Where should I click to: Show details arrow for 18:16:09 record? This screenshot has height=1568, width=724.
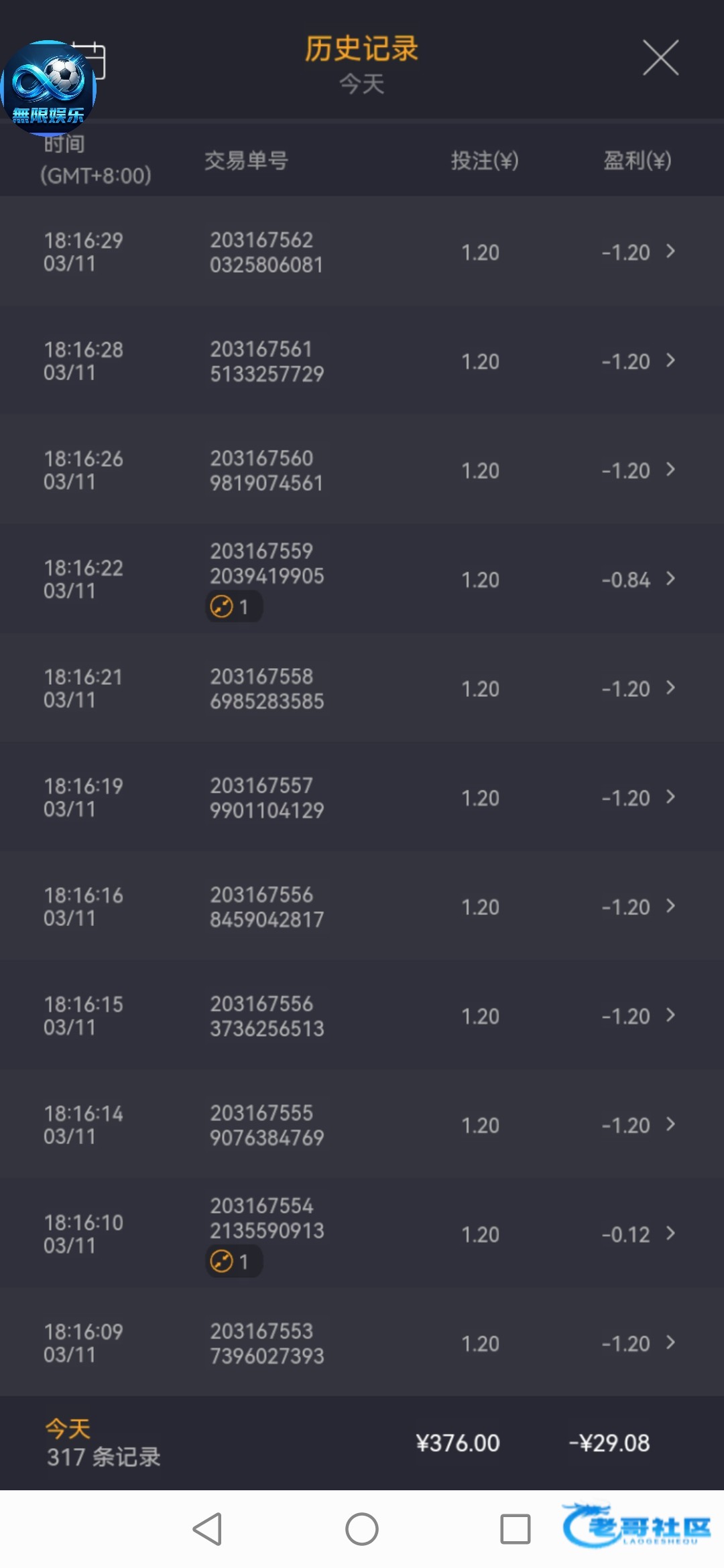670,1343
